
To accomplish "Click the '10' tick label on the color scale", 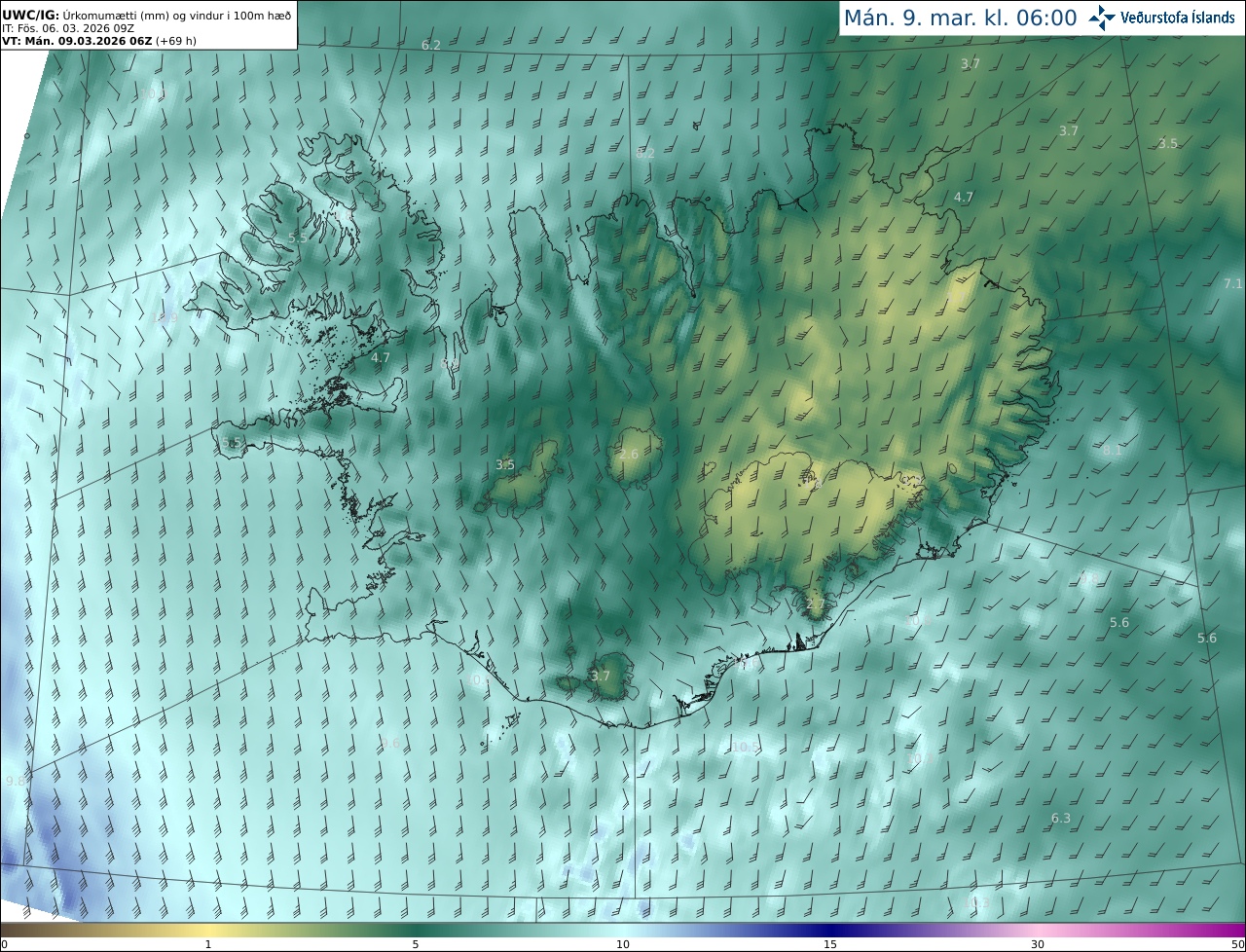I will 623,945.
